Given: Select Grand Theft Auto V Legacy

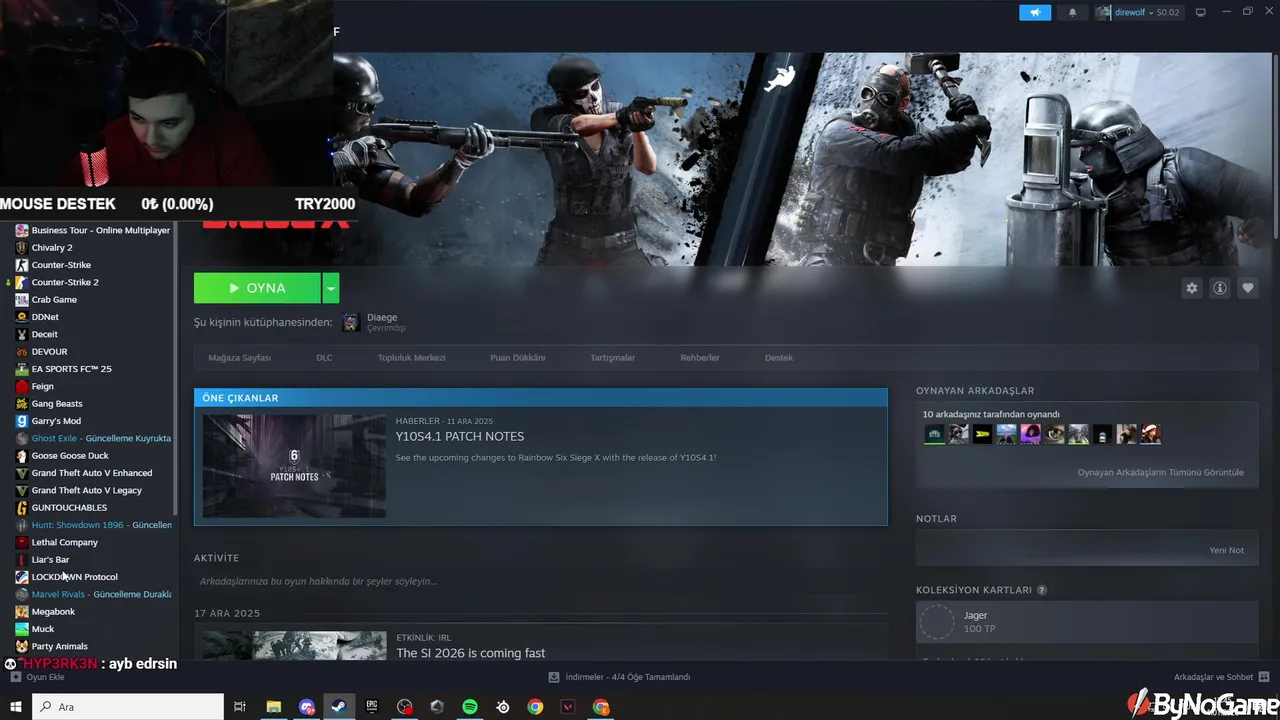Looking at the screenshot, I should (x=88, y=490).
